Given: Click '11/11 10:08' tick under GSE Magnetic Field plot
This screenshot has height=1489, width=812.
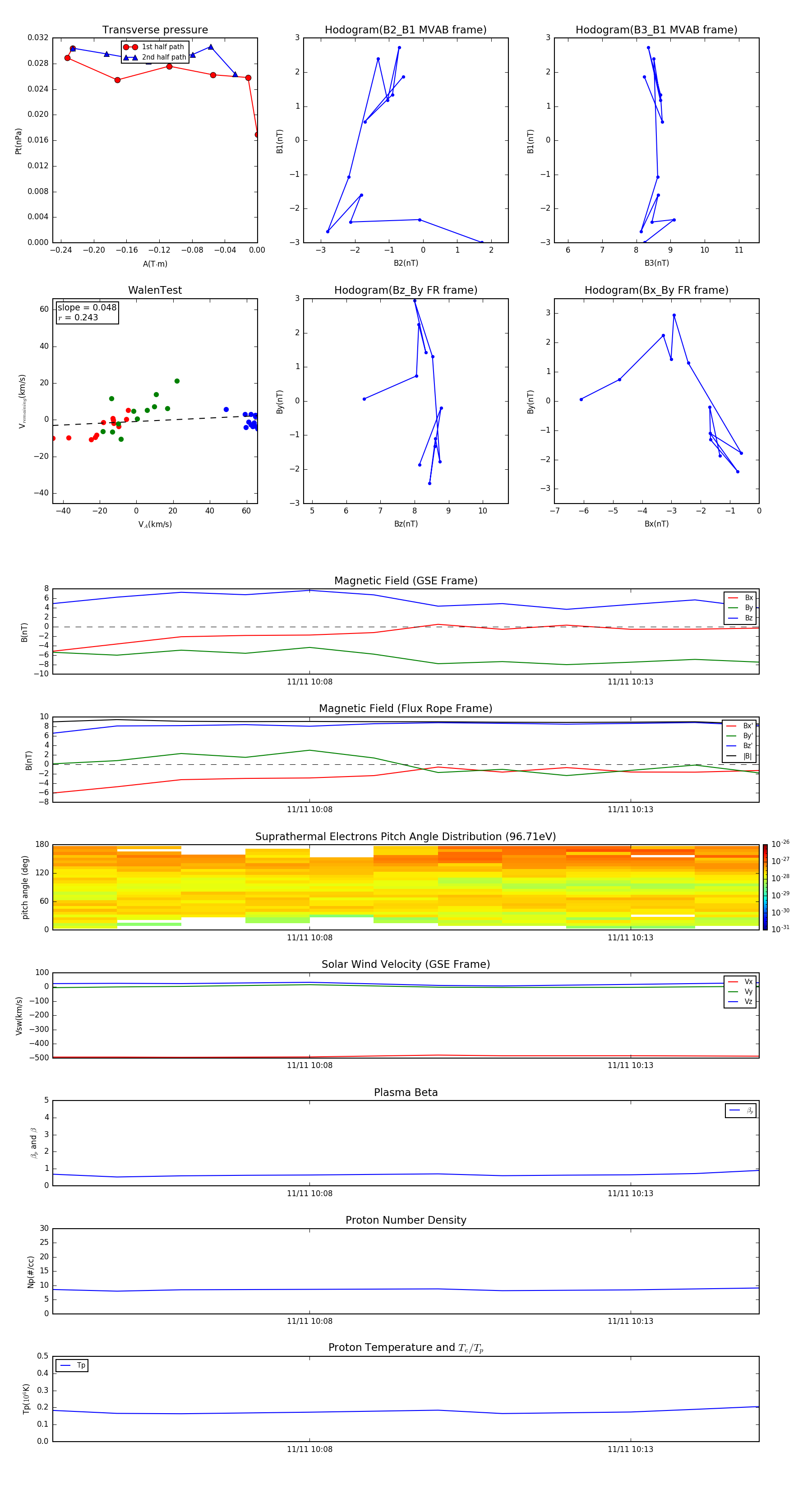Looking at the screenshot, I should [x=310, y=682].
